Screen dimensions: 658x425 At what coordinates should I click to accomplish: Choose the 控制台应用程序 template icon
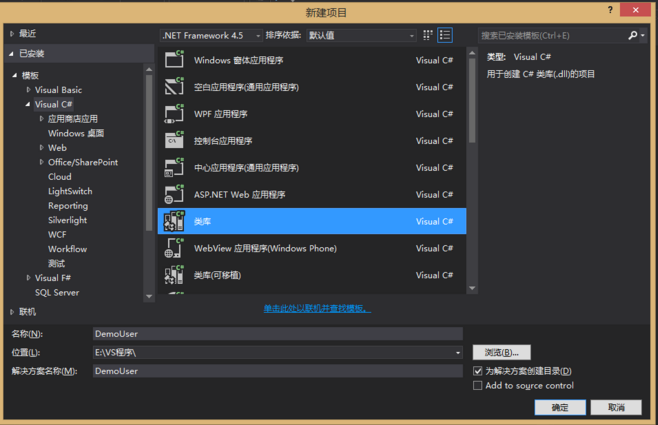[x=174, y=140]
